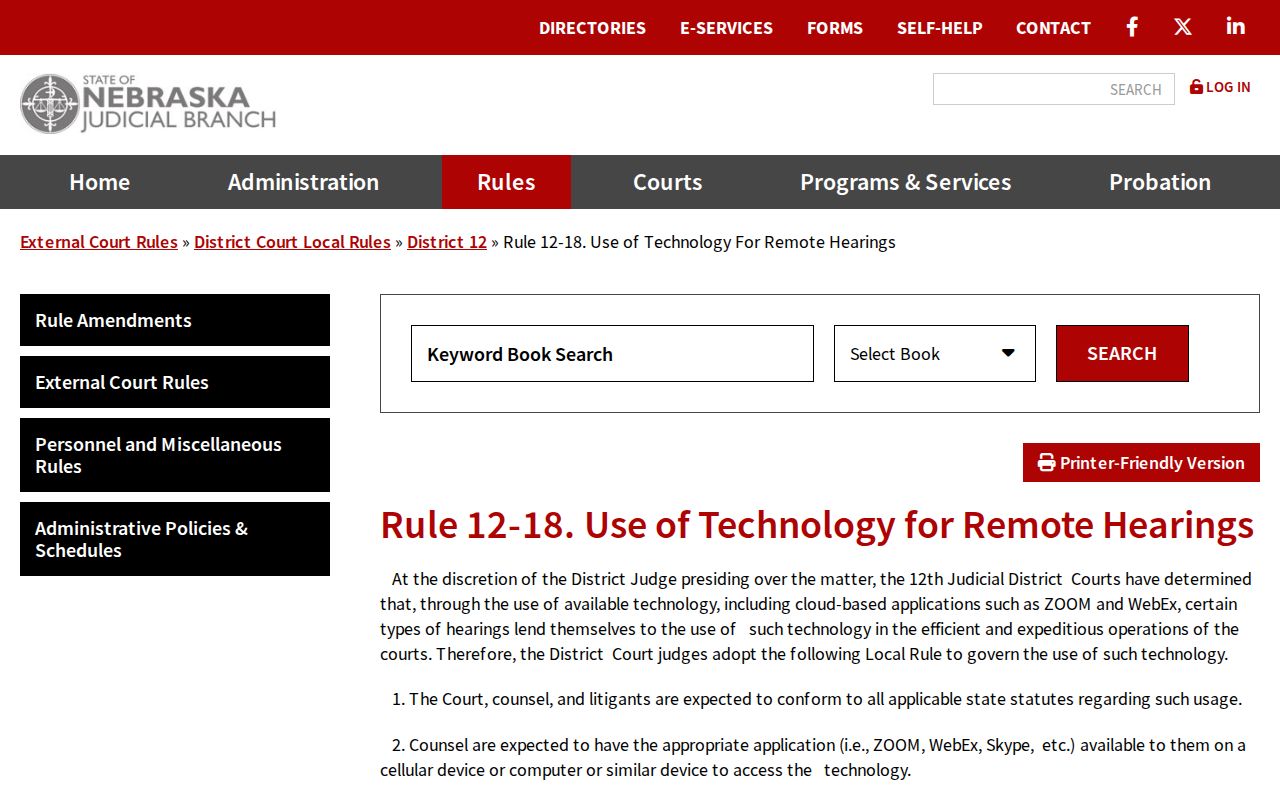Viewport: 1280px width, 800px height.
Task: Open External Court Rules in the sidebar
Action: [x=175, y=382]
